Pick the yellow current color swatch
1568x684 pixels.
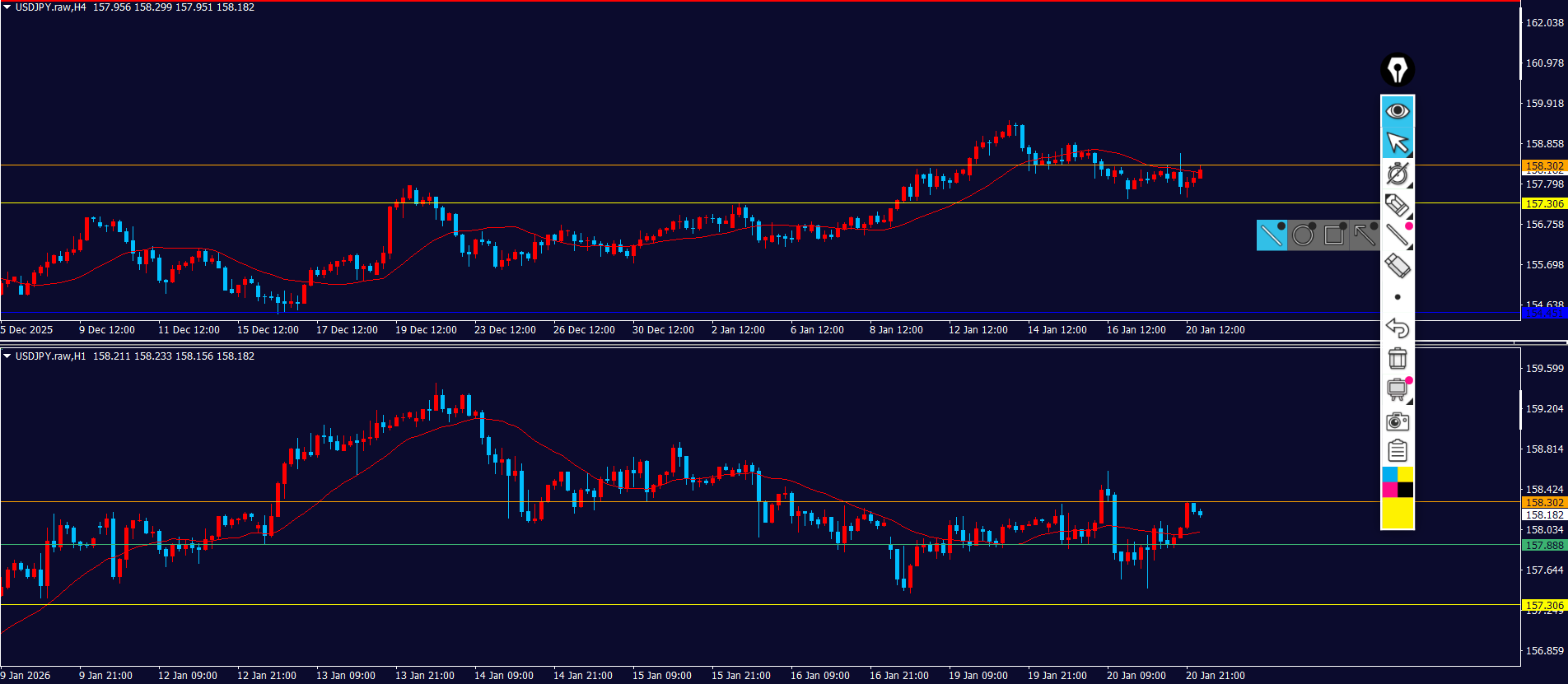[x=1398, y=513]
